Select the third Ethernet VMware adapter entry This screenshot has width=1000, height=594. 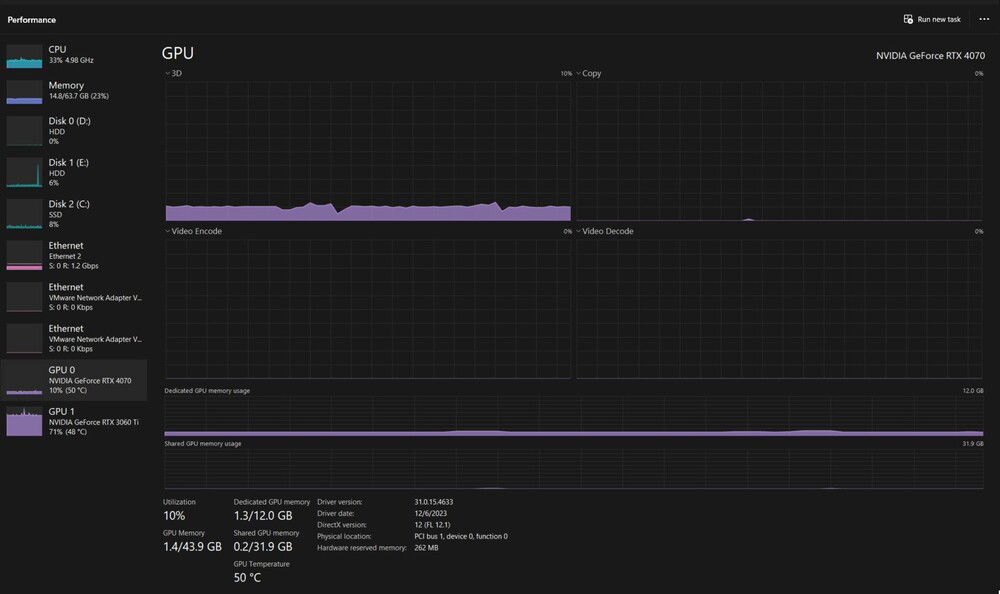tap(74, 338)
